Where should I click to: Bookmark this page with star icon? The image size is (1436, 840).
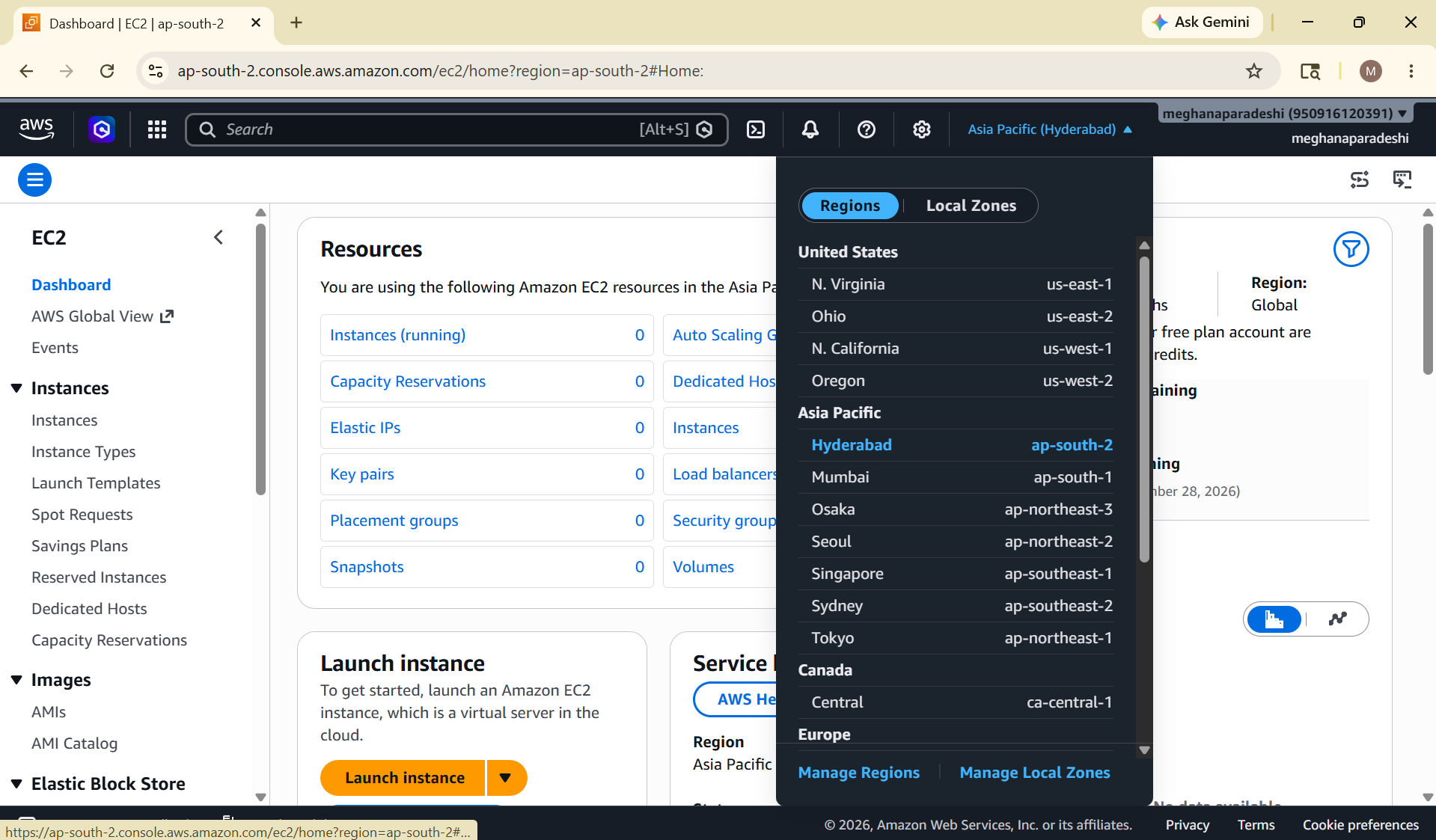pos(1254,71)
